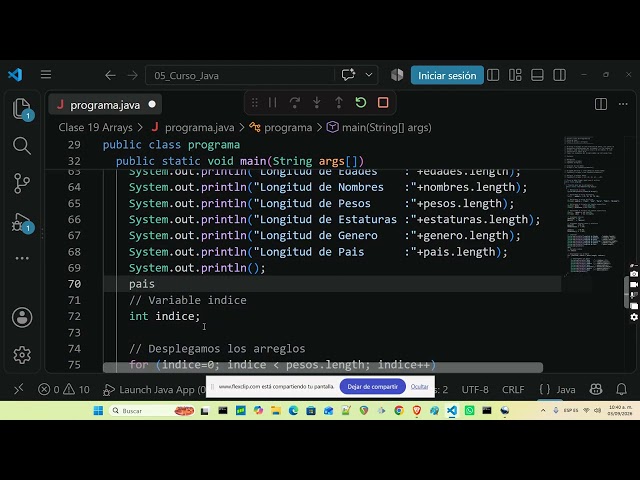This screenshot has height=480, width=640.
Task: Open the Explorer view in activity bar
Action: click(x=22, y=109)
